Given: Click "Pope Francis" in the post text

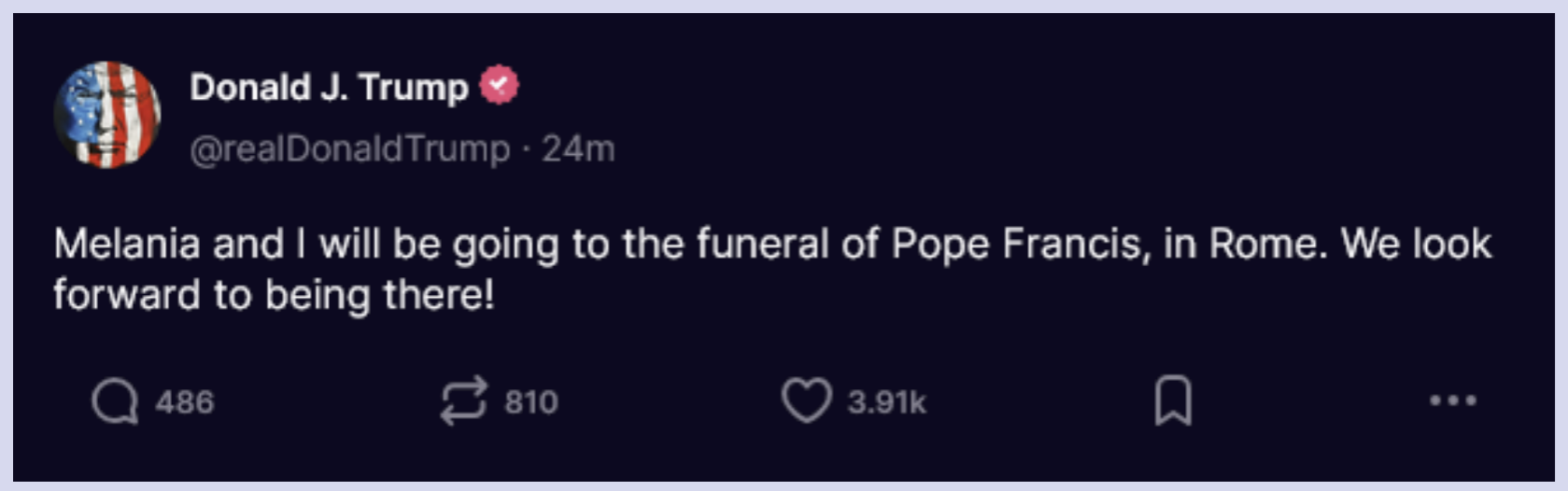Looking at the screenshot, I should point(1016,245).
